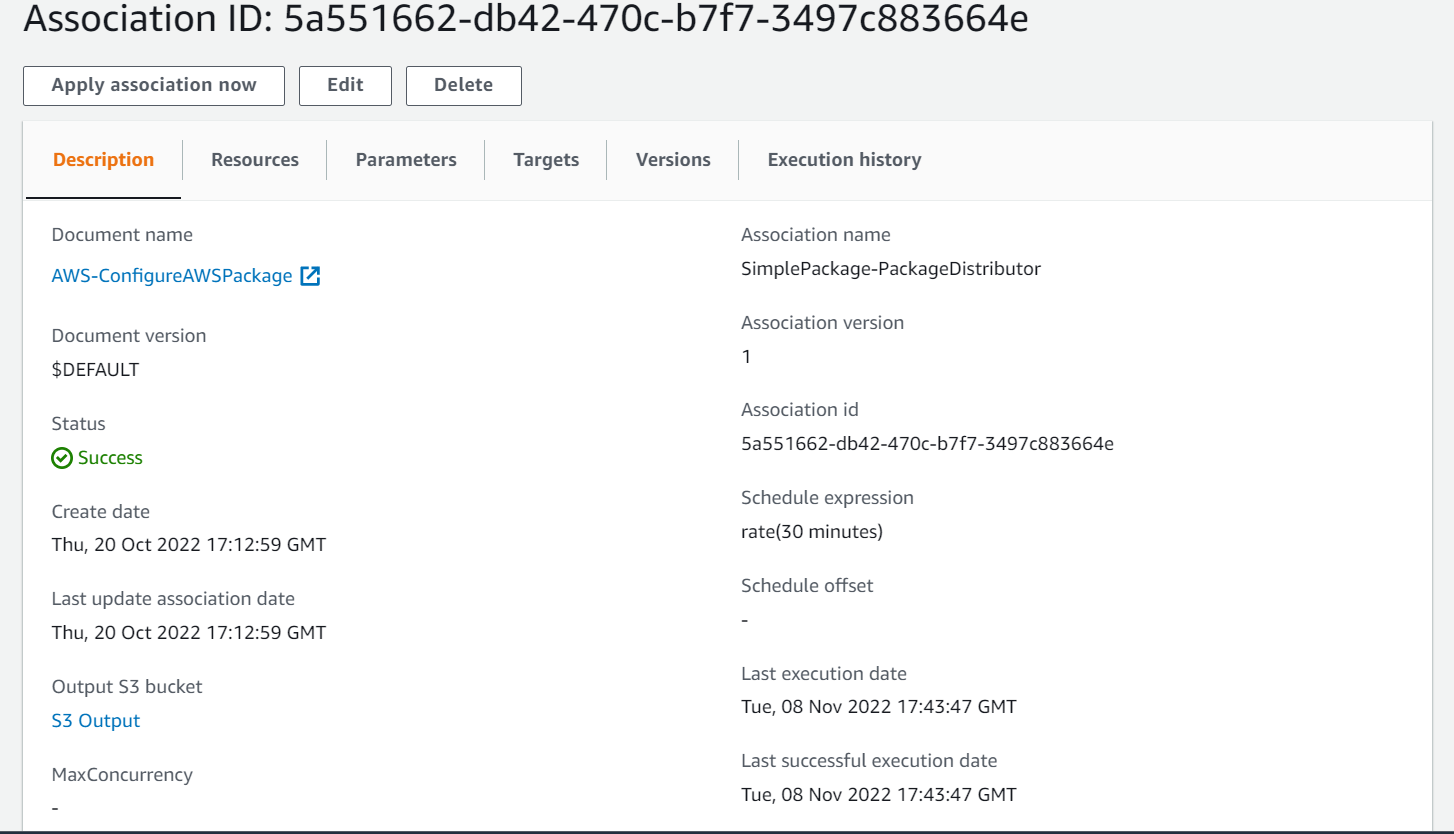
Task: Click the Delete button
Action: 463,85
